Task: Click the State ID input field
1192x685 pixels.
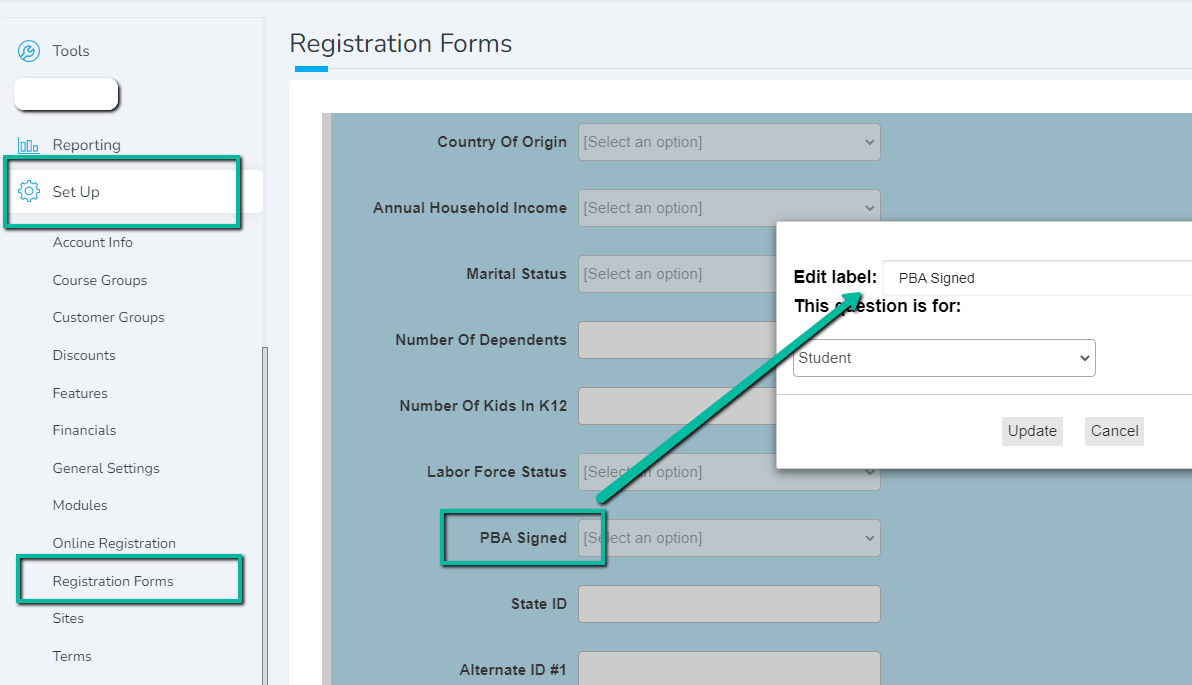Action: pyautogui.click(x=729, y=604)
